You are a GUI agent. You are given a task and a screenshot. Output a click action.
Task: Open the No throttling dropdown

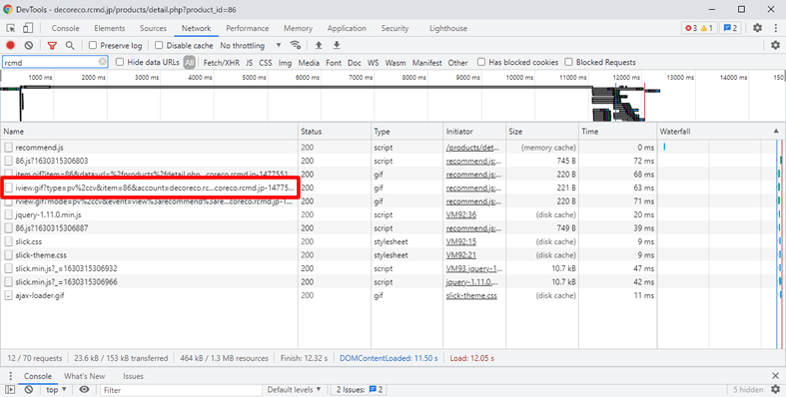(251, 45)
